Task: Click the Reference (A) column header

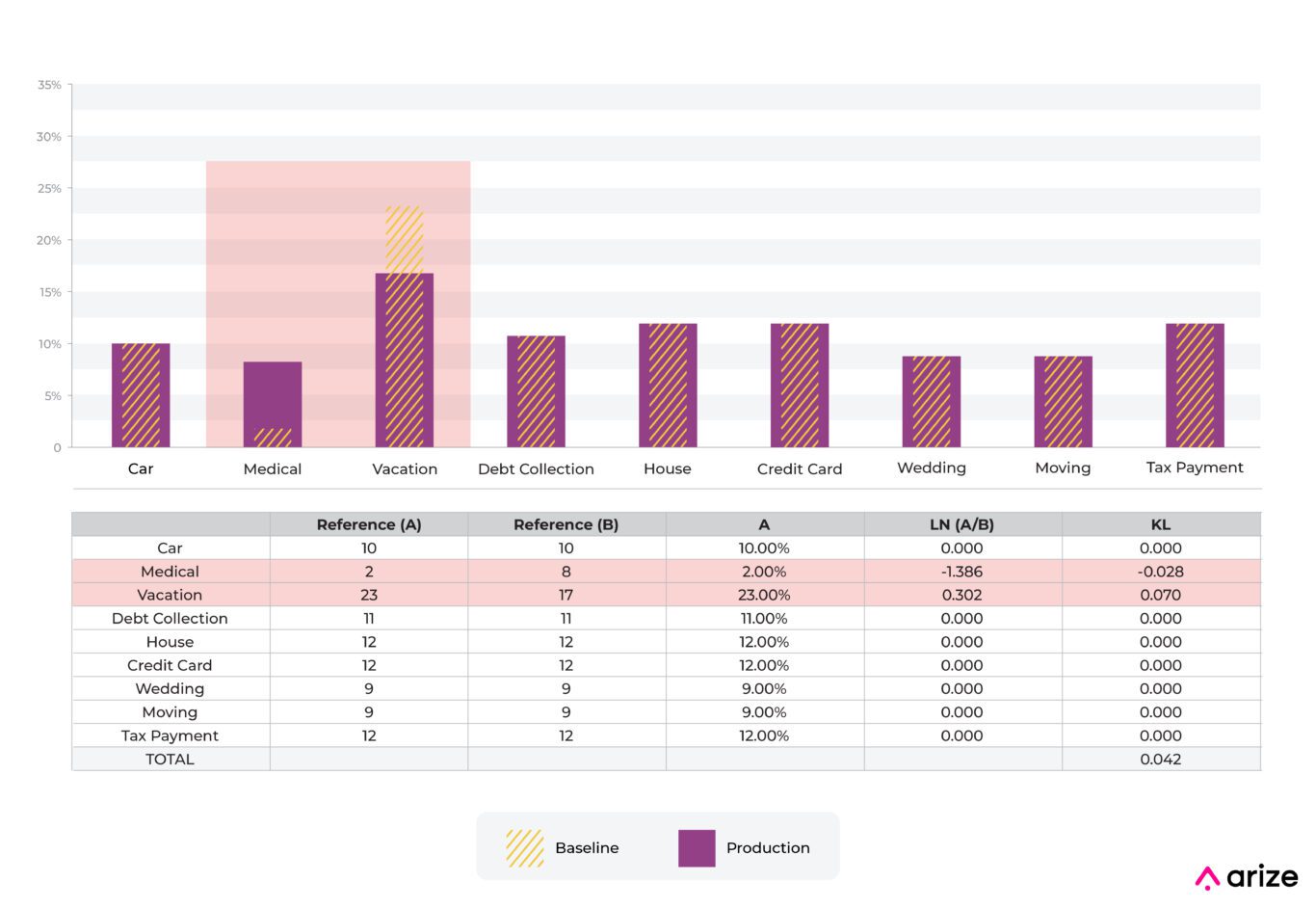Action: [369, 524]
